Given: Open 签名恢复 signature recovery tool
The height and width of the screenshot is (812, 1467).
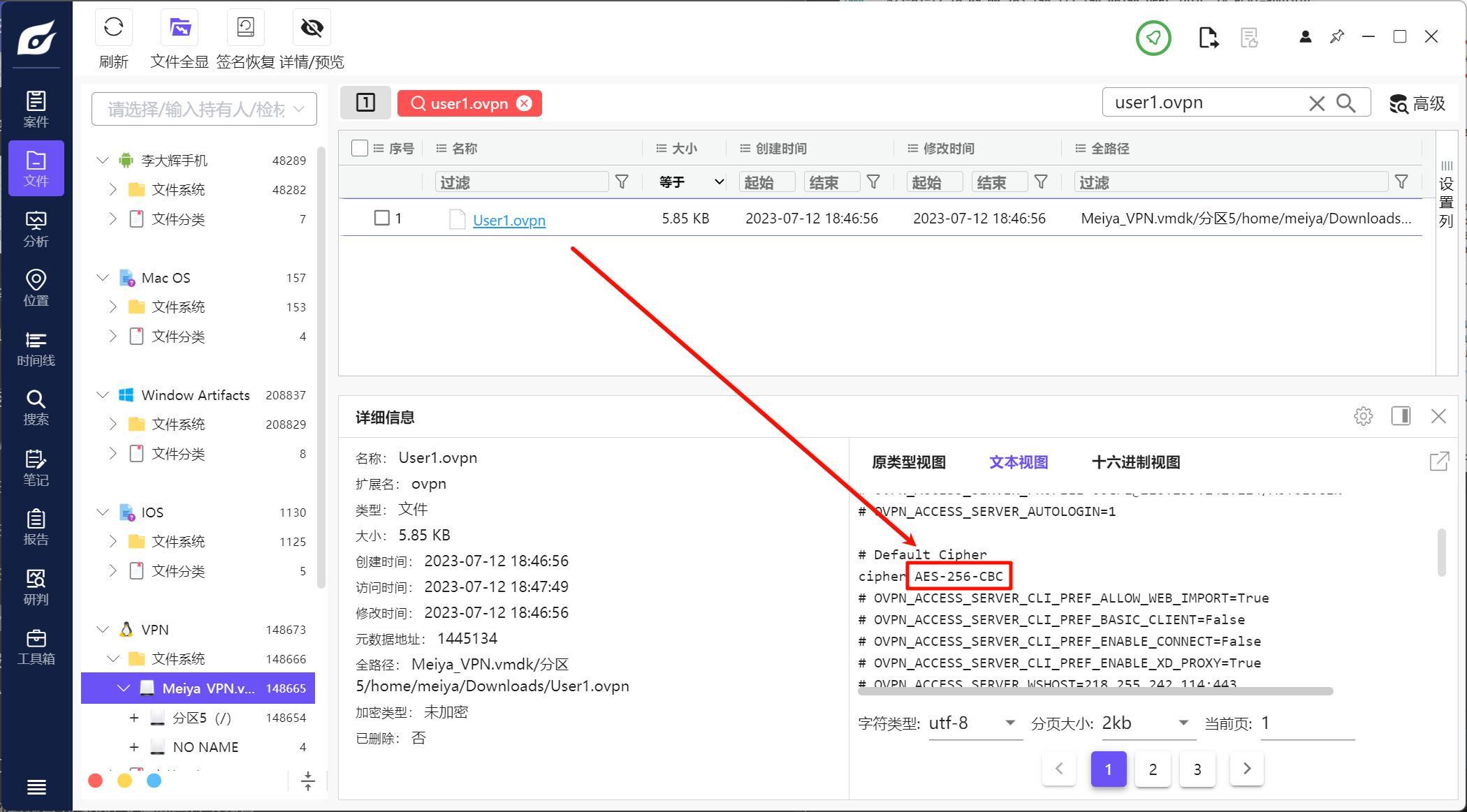Looking at the screenshot, I should pos(245,28).
